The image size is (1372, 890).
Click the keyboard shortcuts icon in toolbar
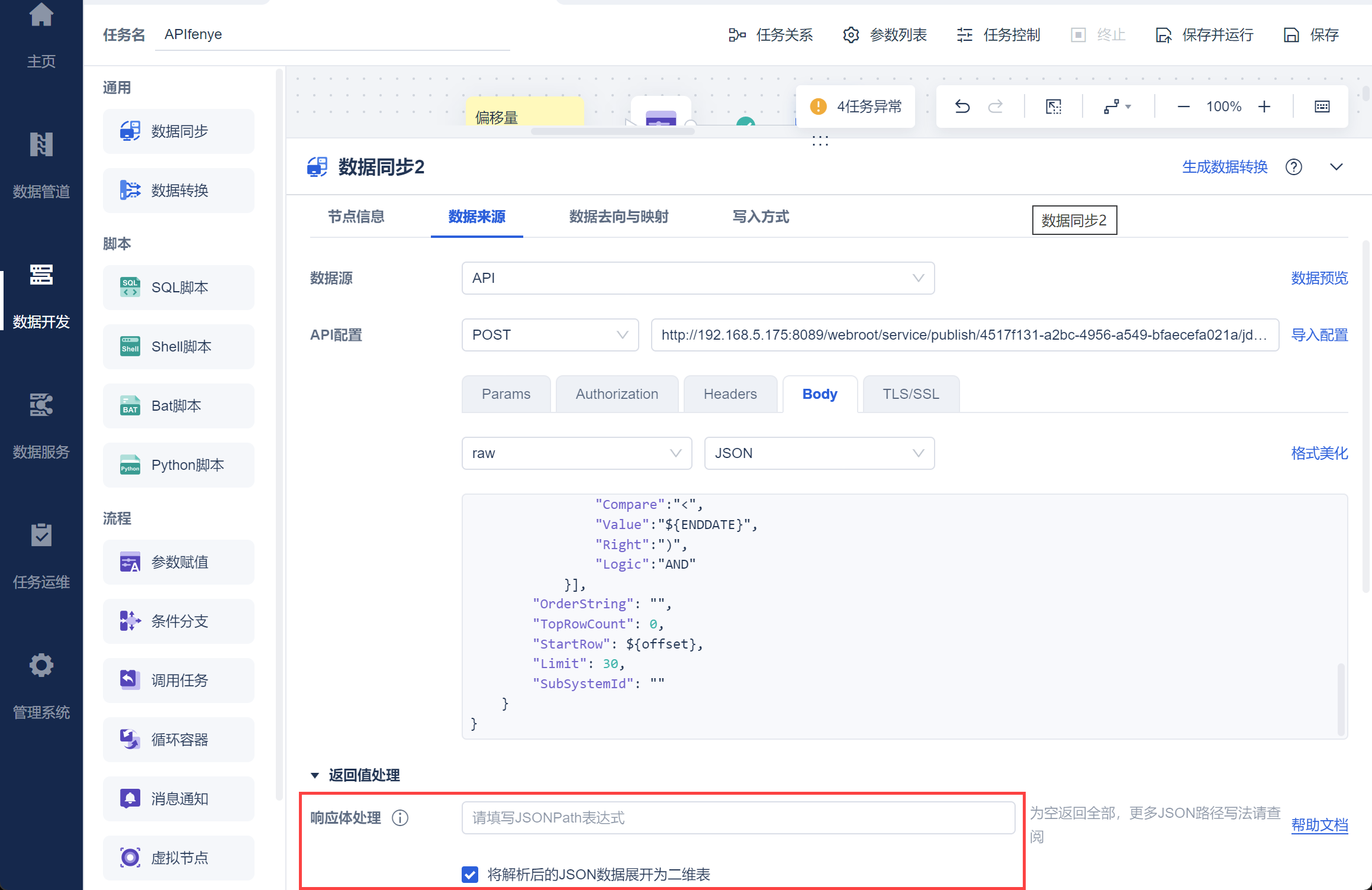click(1322, 107)
